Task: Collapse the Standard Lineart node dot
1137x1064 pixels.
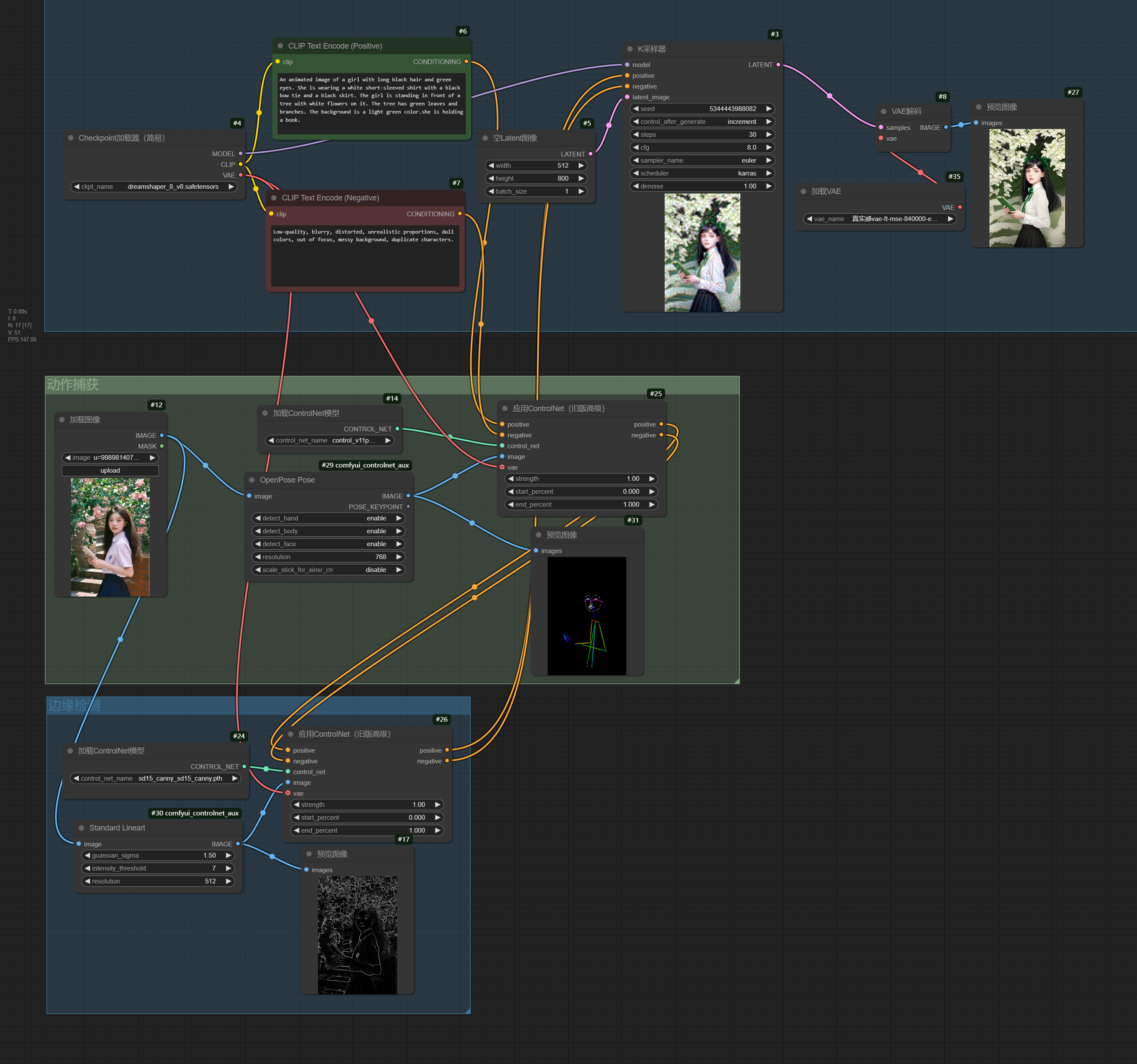Action: [81, 828]
